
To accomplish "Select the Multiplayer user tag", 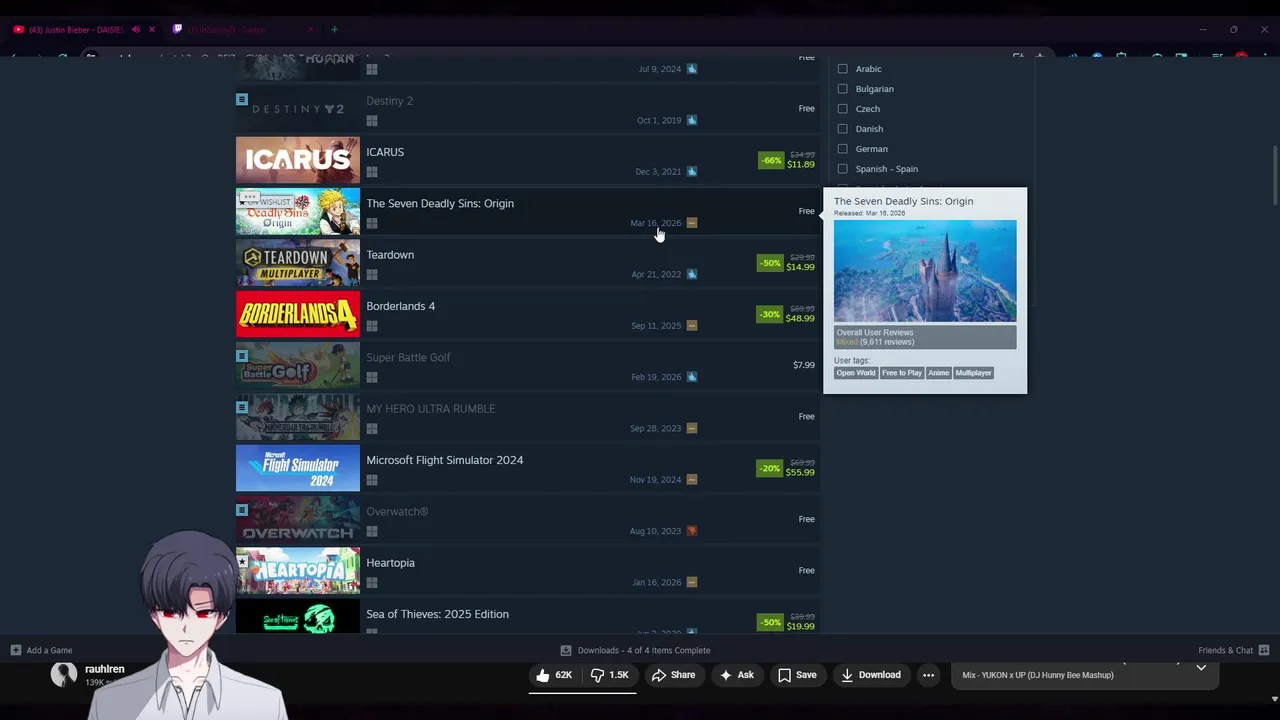I will (x=973, y=373).
